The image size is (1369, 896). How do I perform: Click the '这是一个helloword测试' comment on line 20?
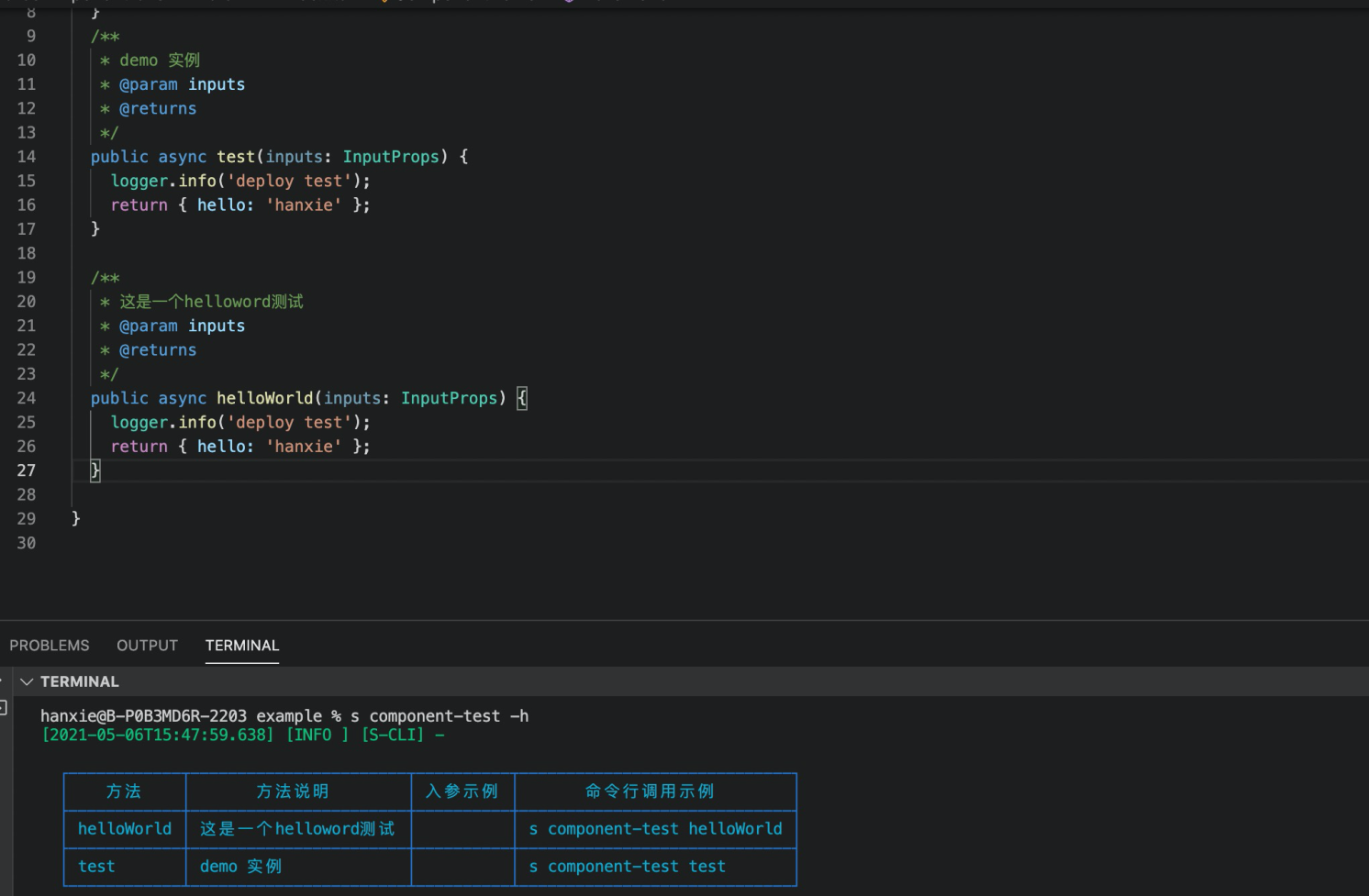tap(211, 302)
